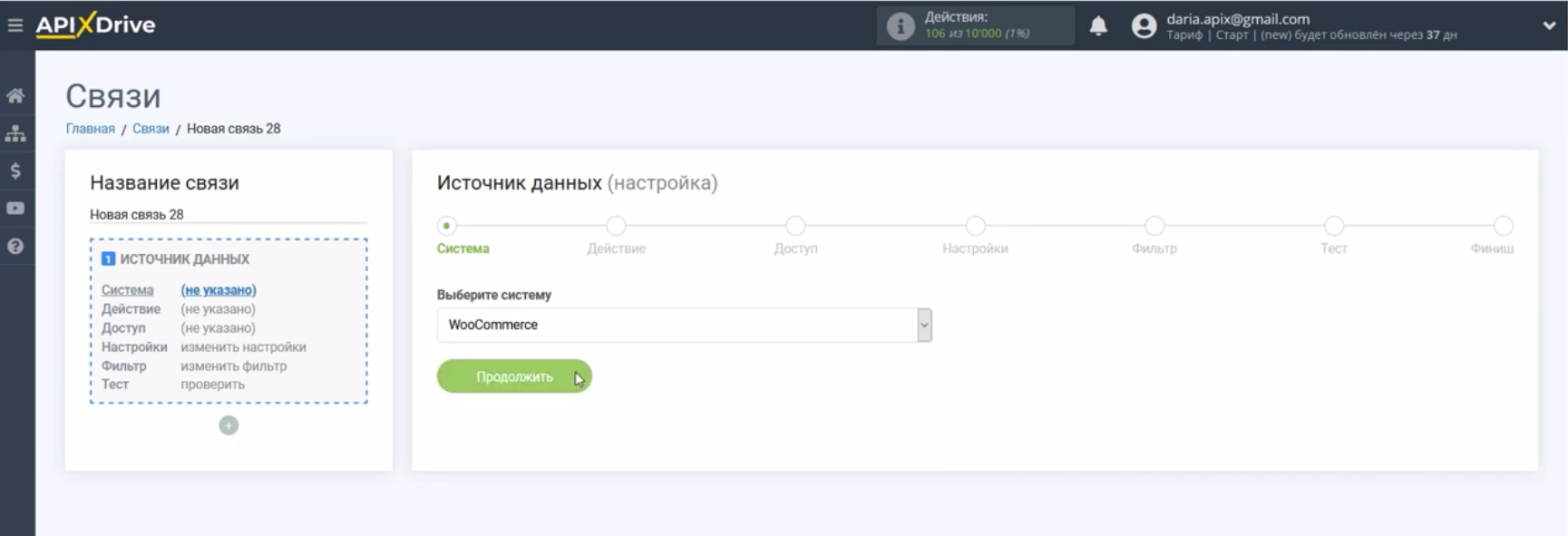Select the Настройки step circle
Viewport: 1568px width, 536px height.
[975, 226]
